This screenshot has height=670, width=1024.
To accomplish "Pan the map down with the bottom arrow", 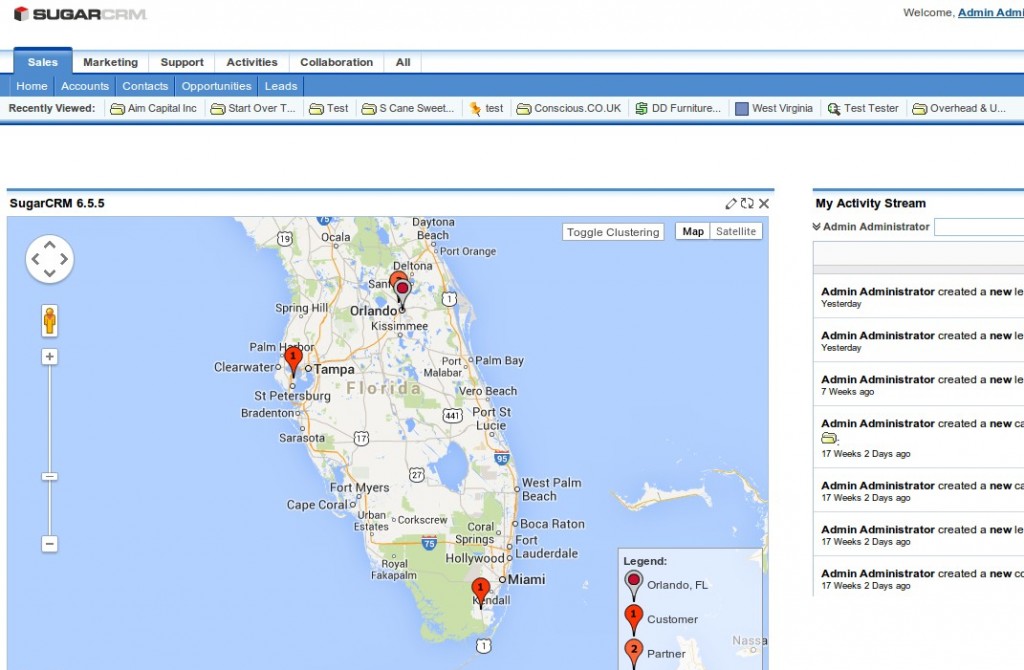I will 50,274.
